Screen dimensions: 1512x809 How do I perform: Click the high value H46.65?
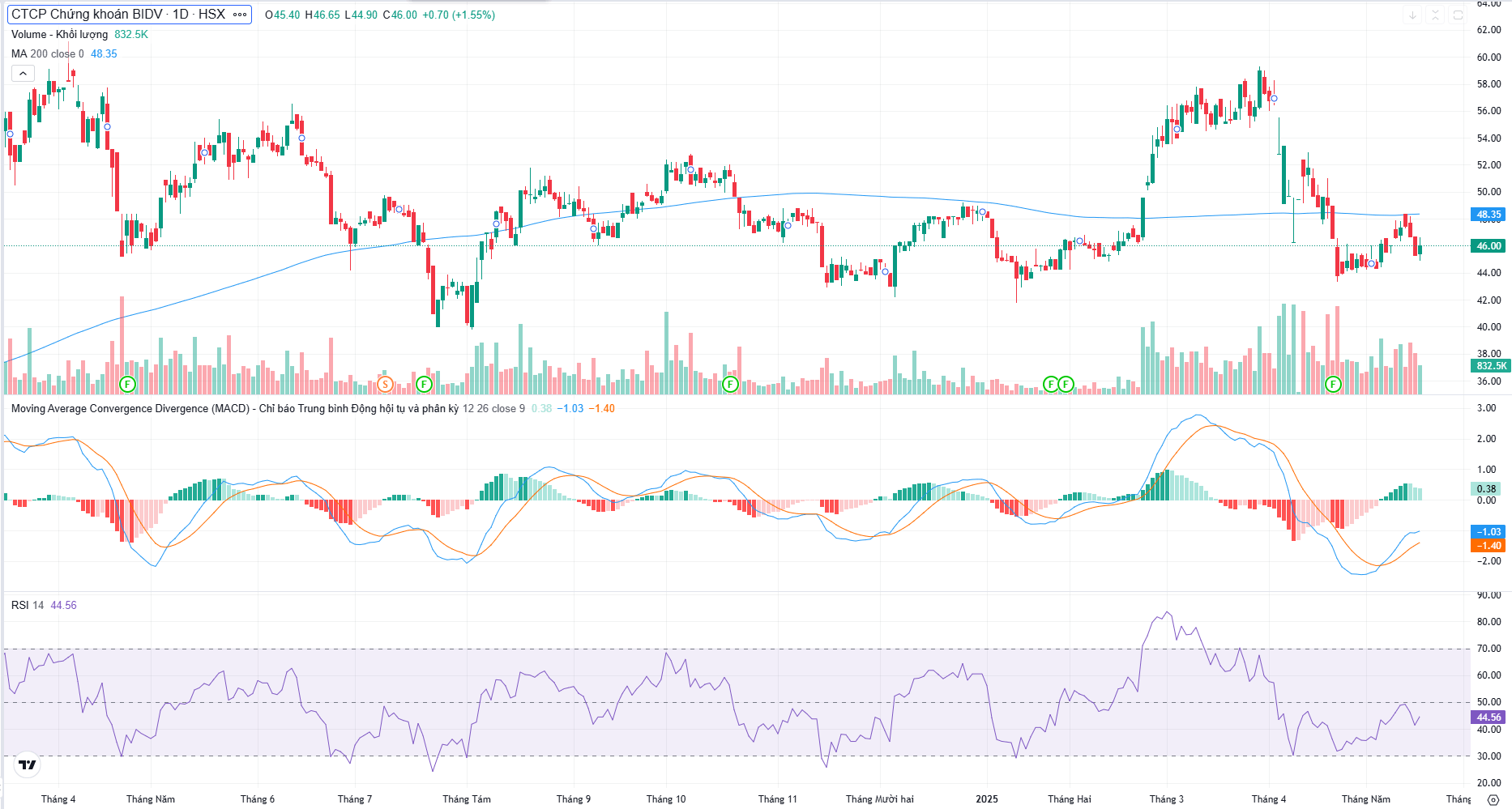click(x=322, y=15)
